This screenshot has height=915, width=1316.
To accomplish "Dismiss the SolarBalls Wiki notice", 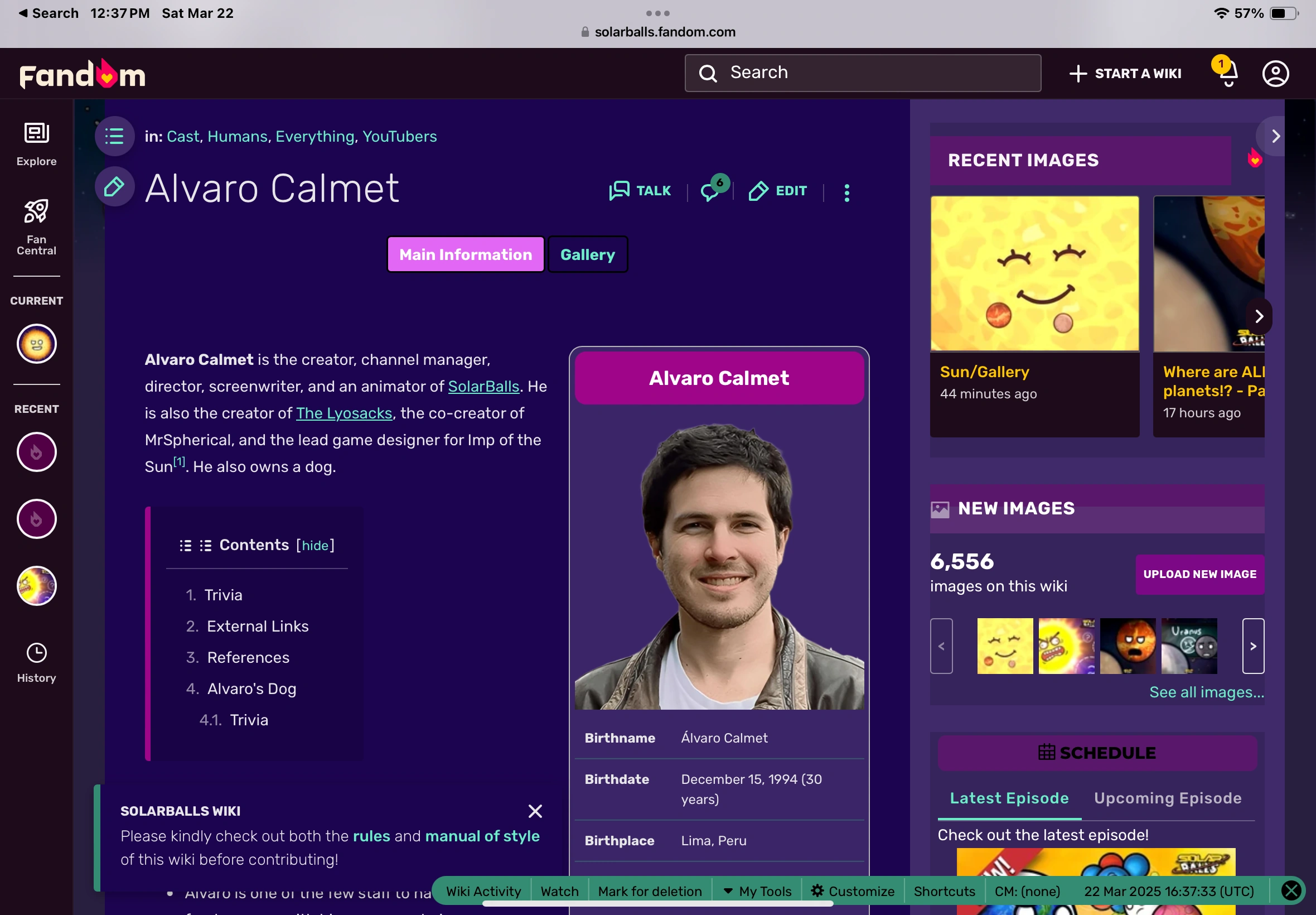I will point(535,811).
